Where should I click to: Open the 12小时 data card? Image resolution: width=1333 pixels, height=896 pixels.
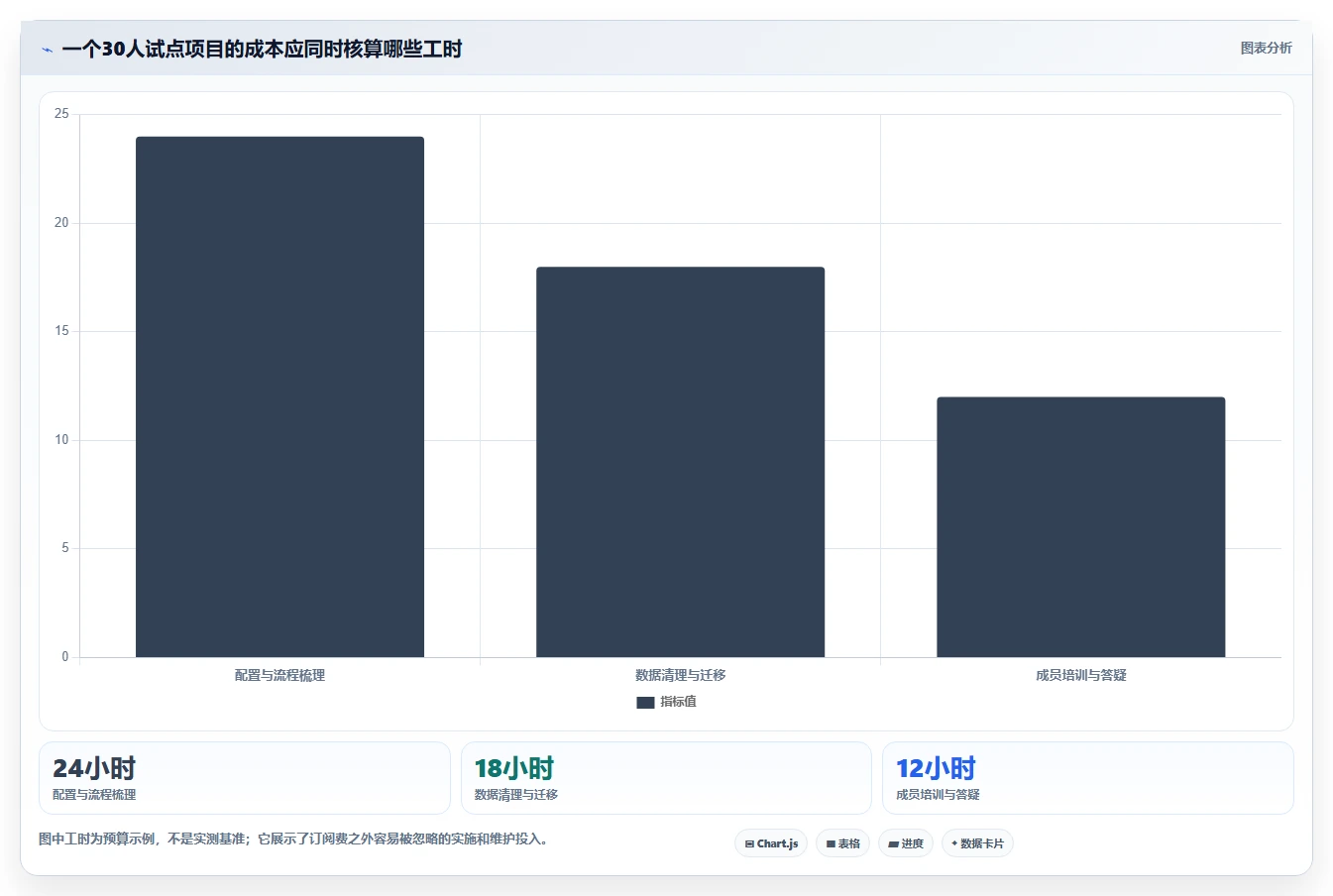tap(1088, 778)
